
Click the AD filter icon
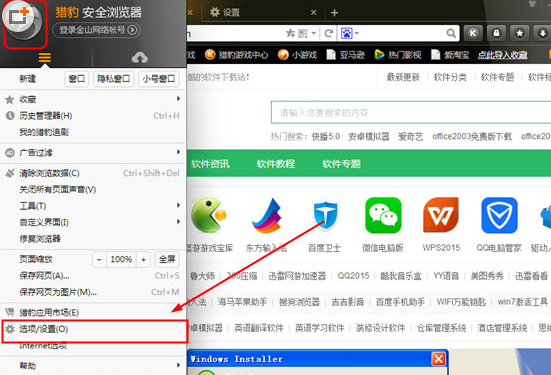pyautogui.click(x=10, y=153)
